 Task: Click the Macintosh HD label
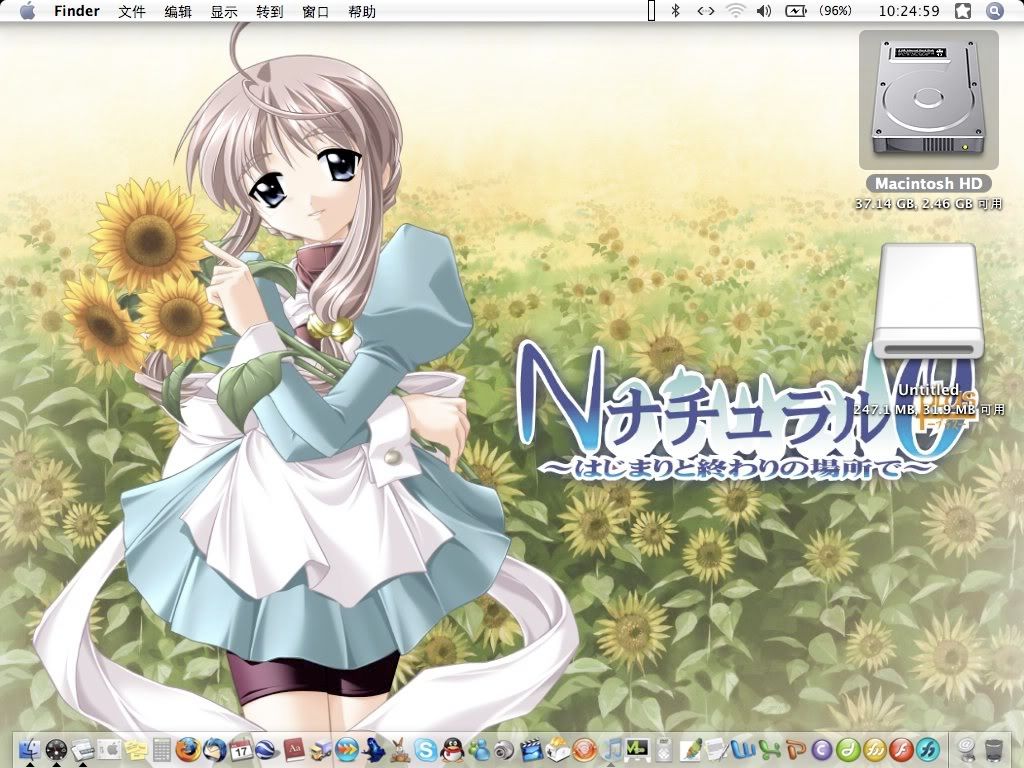(928, 184)
